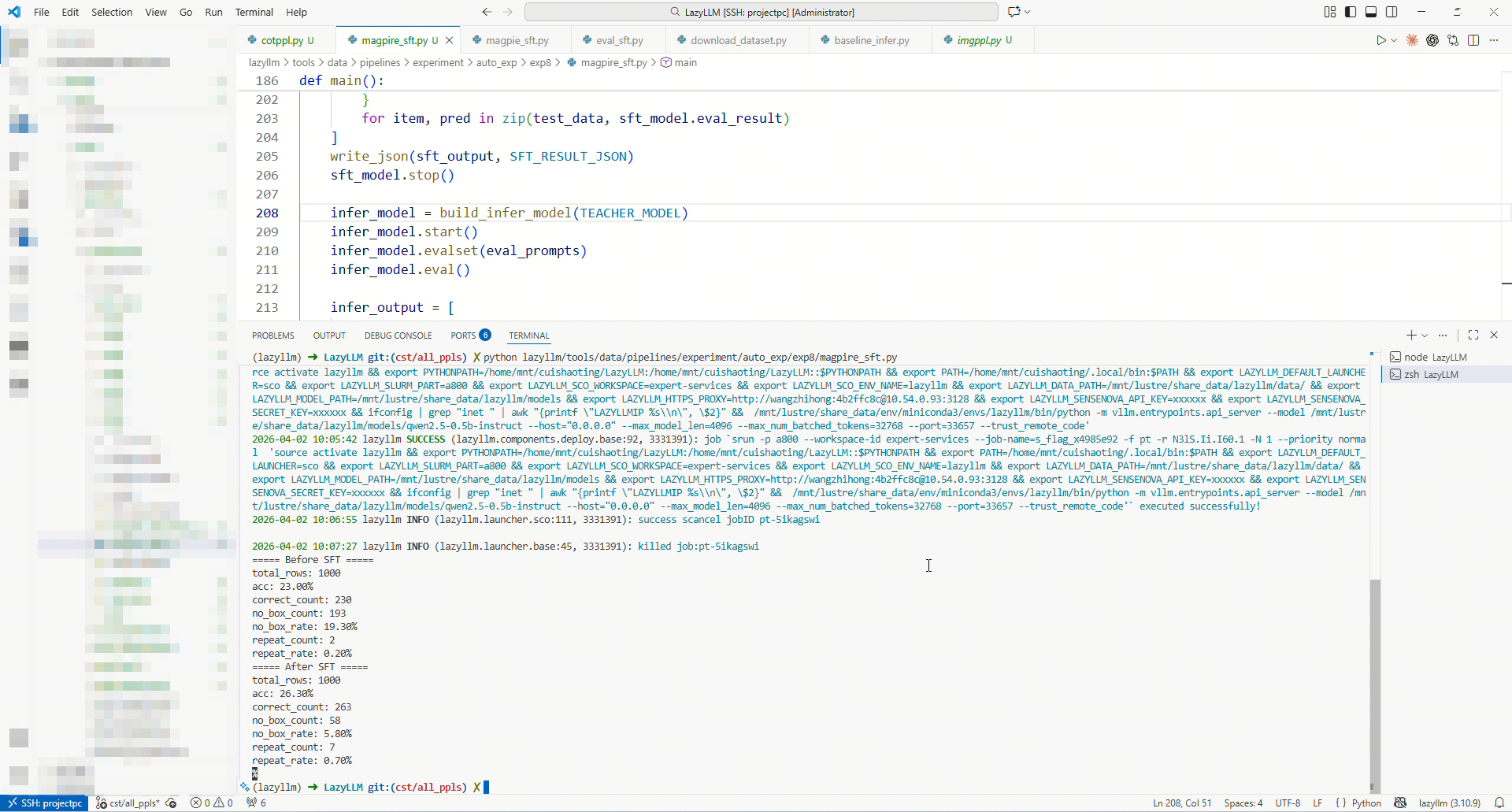Open the Edit menu
This screenshot has height=812, width=1512.
[70, 12]
